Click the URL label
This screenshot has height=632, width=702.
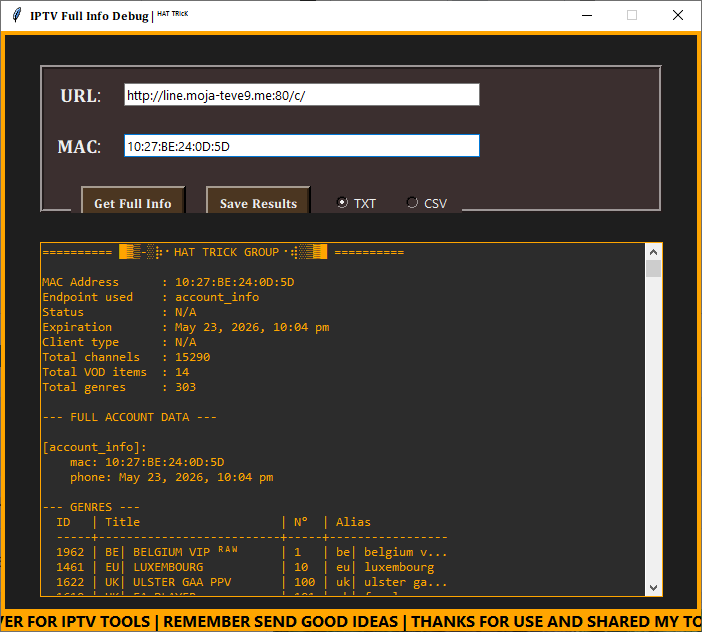point(81,96)
